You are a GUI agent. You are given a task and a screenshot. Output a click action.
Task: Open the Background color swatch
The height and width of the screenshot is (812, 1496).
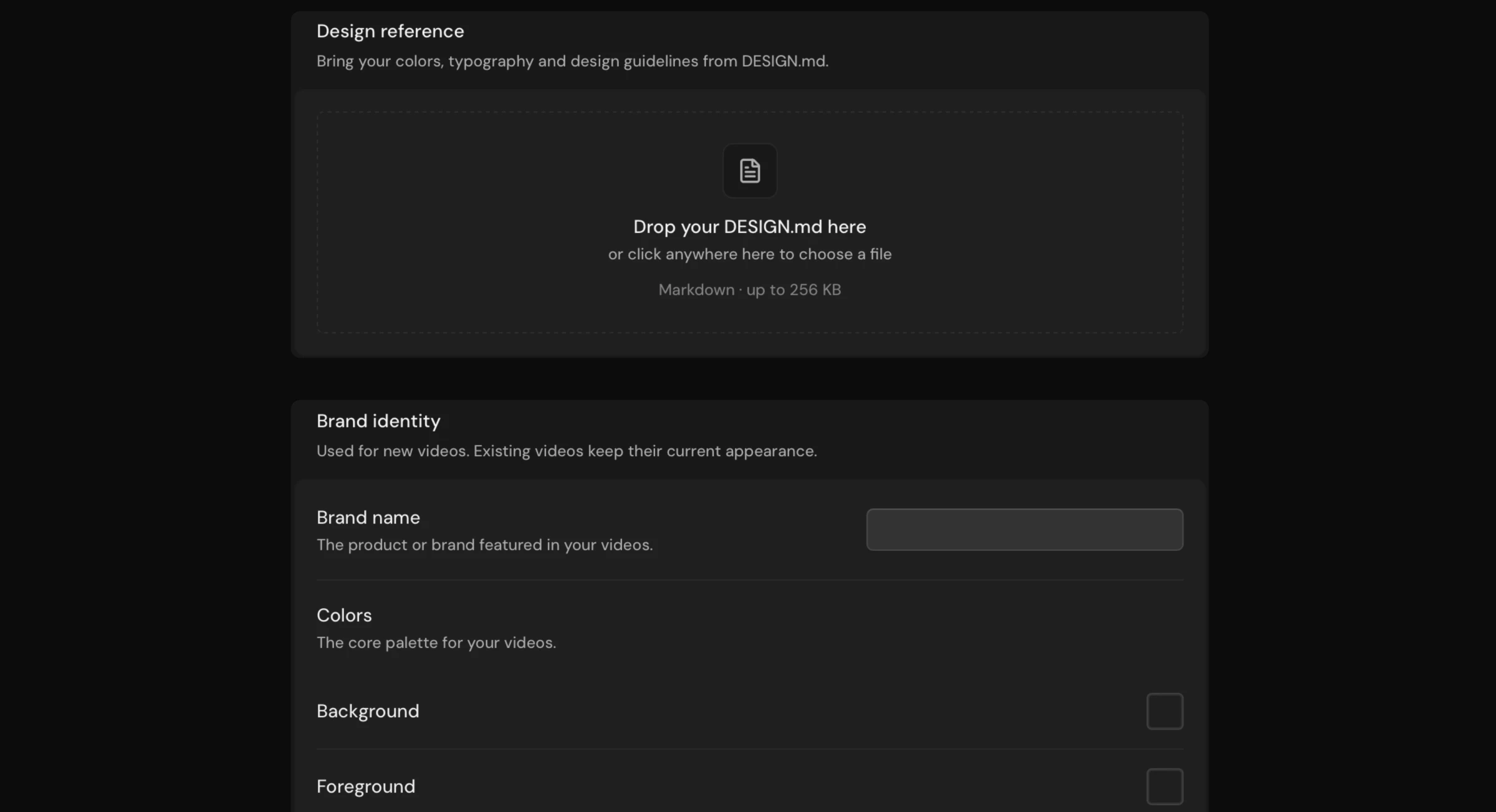[x=1165, y=711]
